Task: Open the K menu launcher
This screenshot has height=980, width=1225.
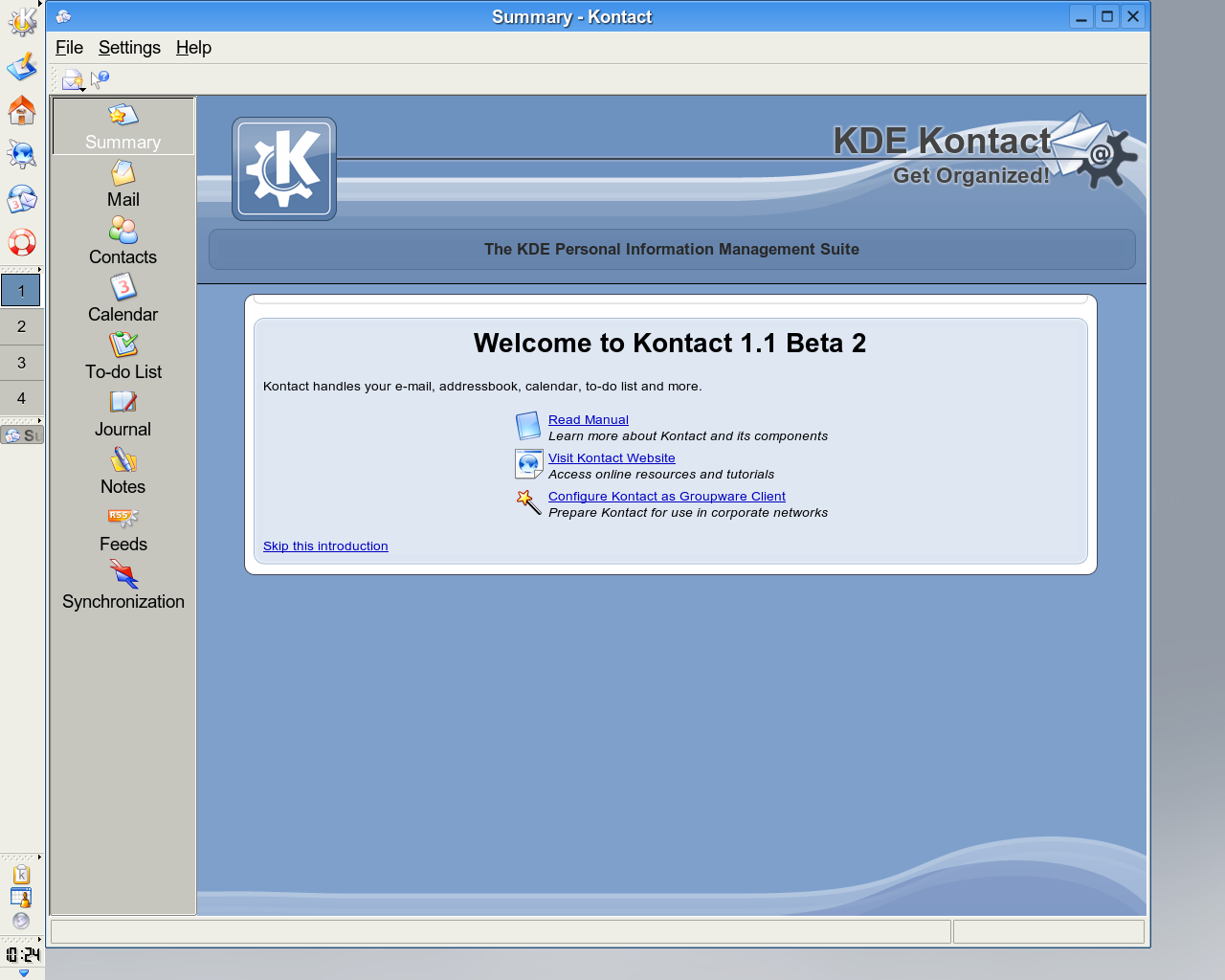Action: (x=21, y=21)
